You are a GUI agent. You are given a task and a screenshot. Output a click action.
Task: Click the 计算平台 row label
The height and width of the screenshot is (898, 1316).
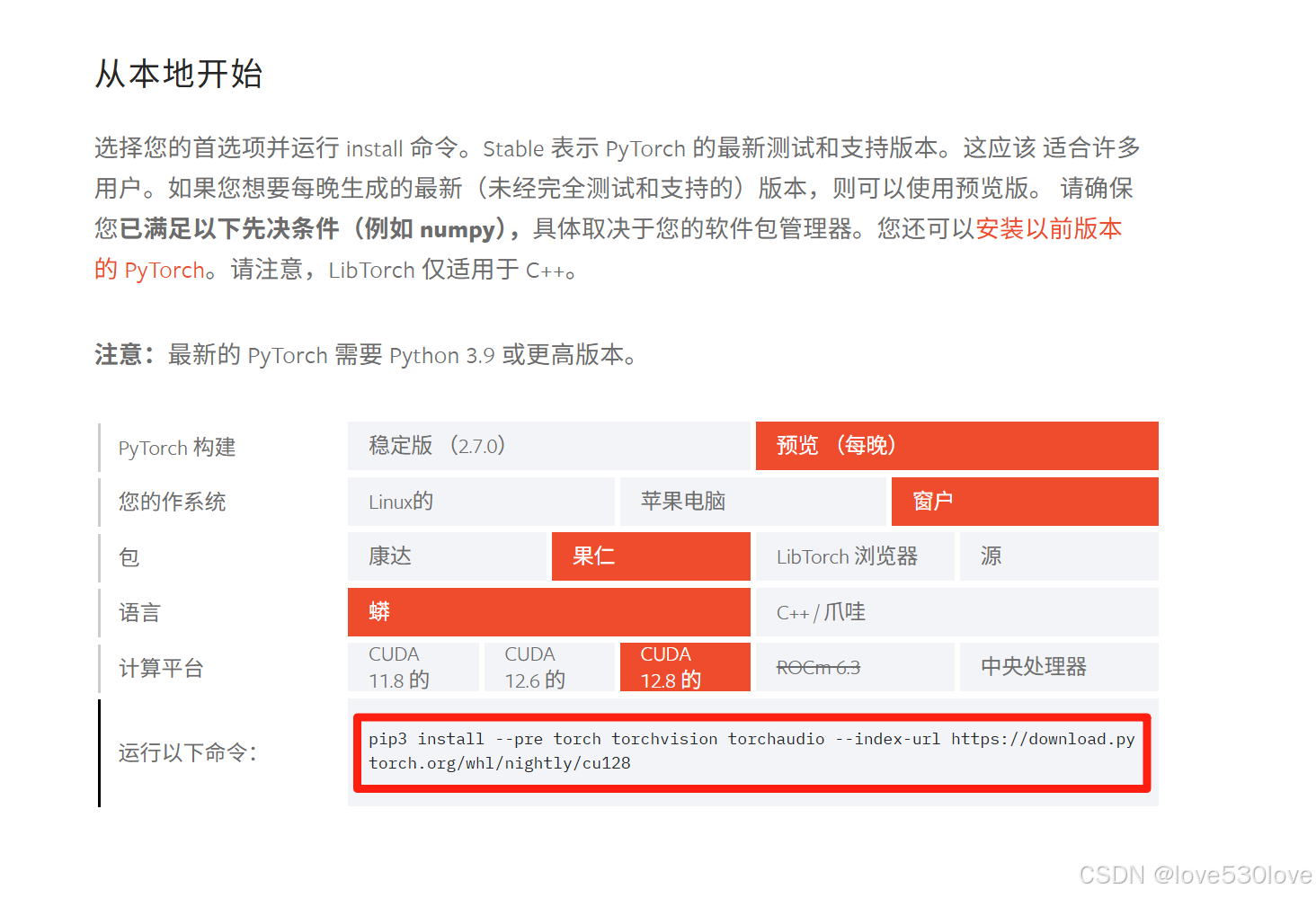point(161,668)
